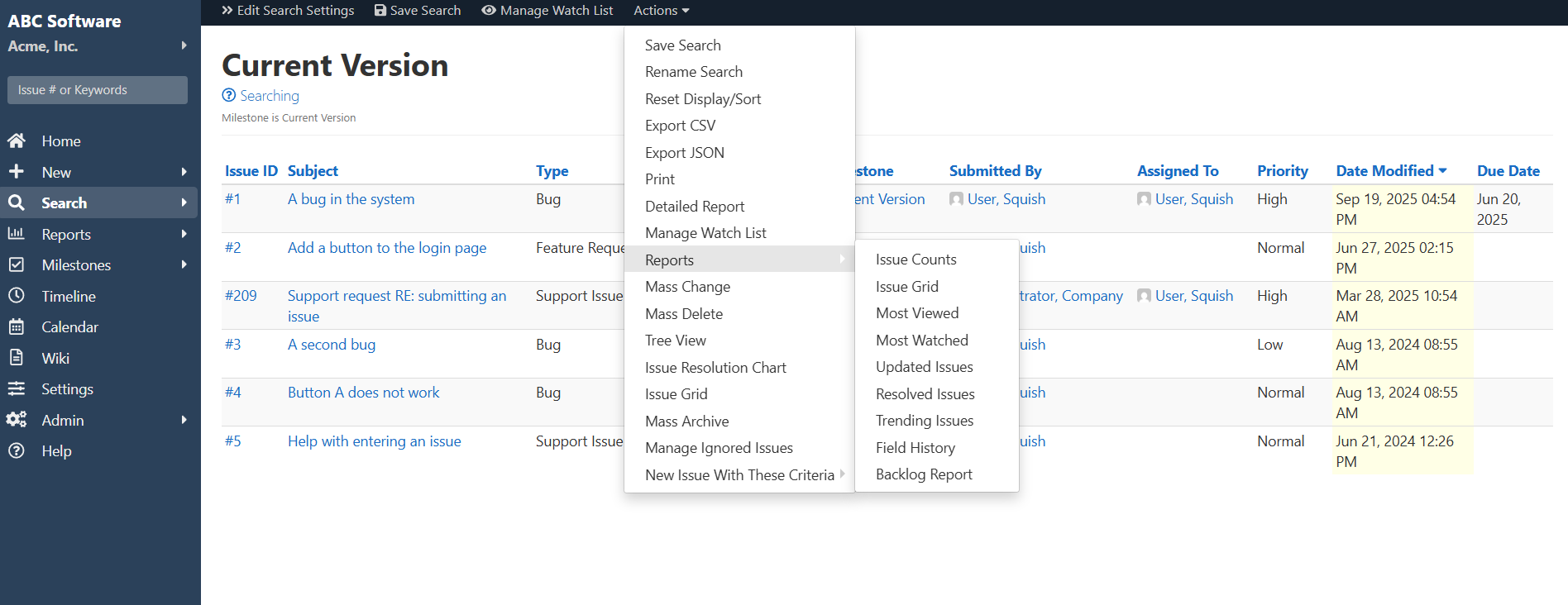Click the Milestones checkbox icon in sidebar
1568x605 pixels.
pos(16,264)
